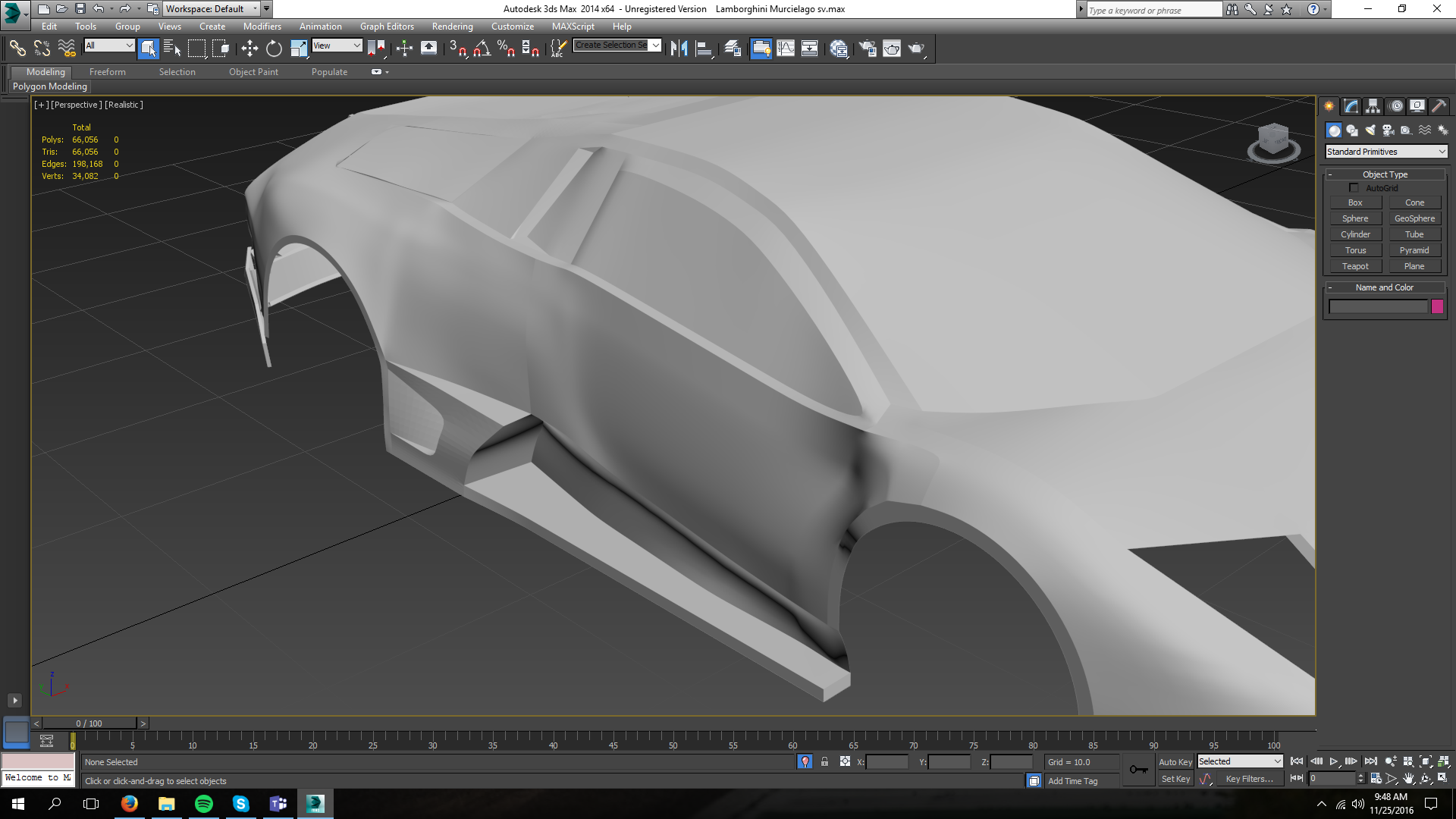This screenshot has width=1456, height=819.
Task: Toggle Auto Key animation mode
Action: point(1175,761)
